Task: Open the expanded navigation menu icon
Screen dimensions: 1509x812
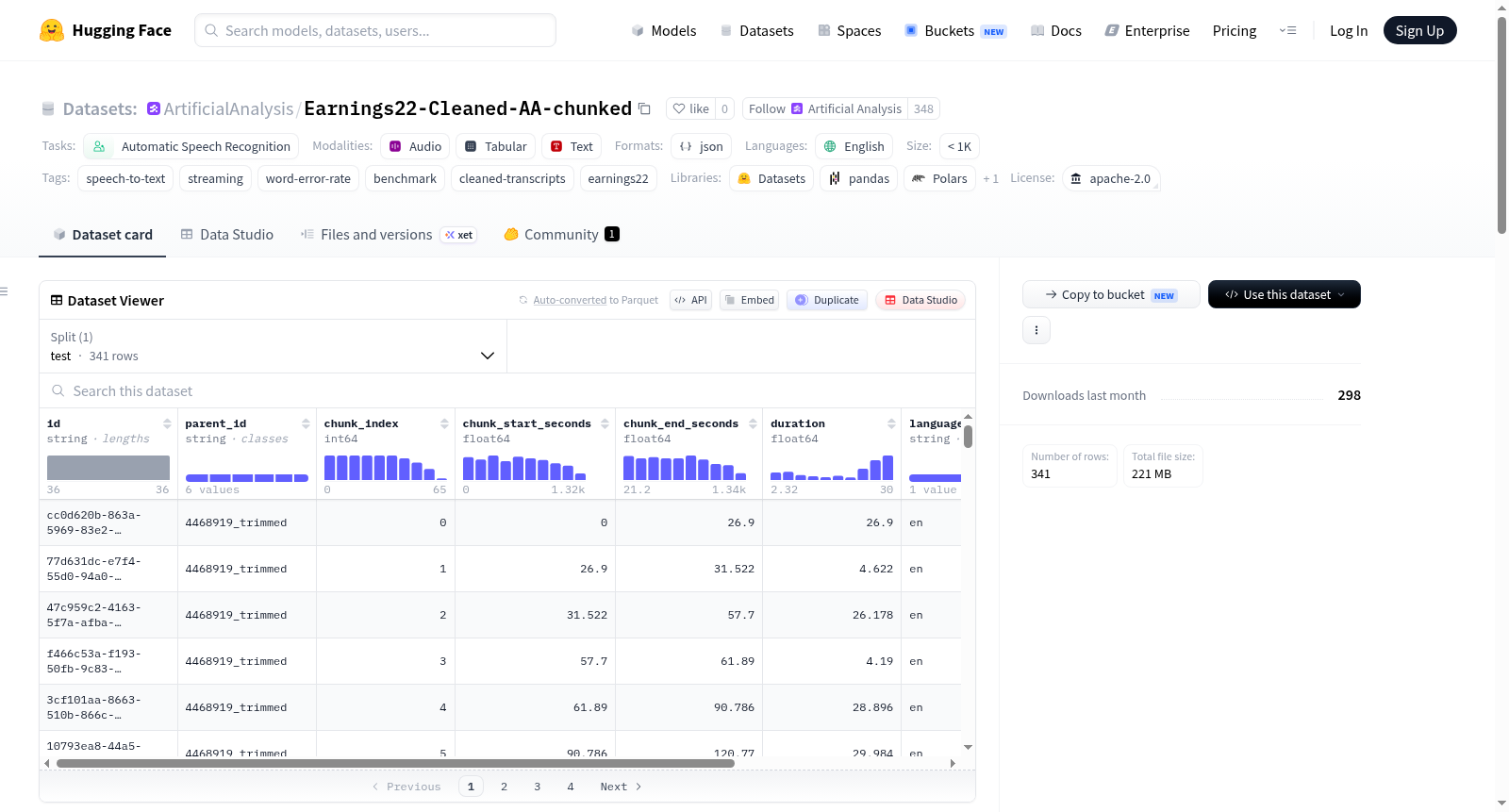Action: tap(1287, 30)
